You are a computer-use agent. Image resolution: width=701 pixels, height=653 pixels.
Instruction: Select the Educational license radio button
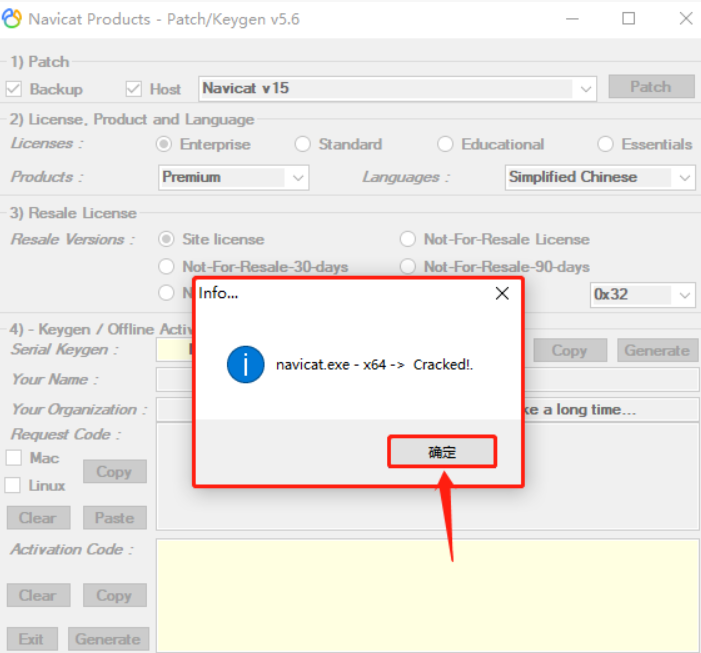[445, 144]
